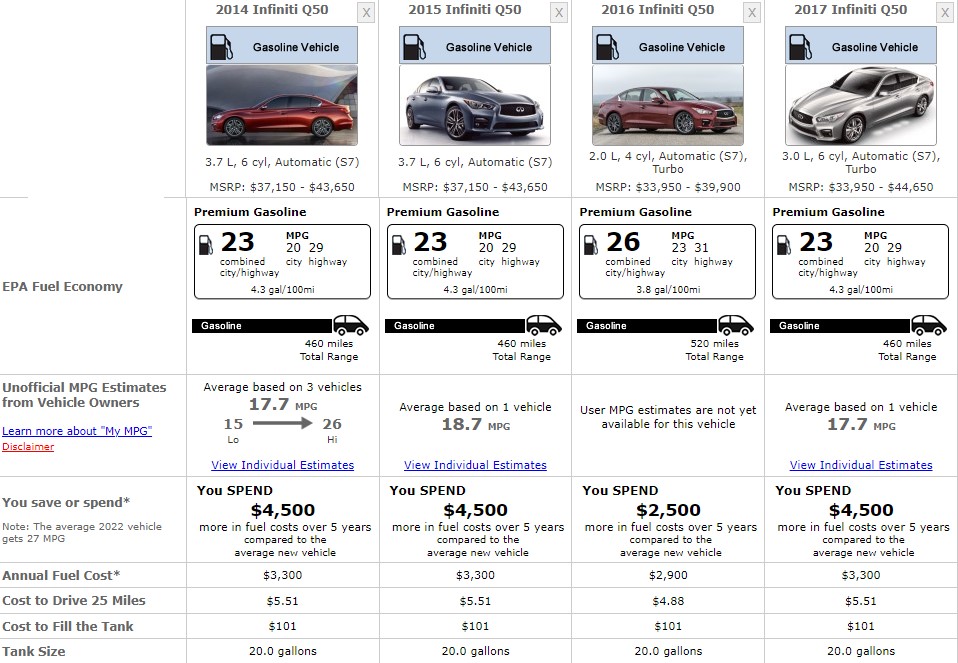Click the 2017 Q50 range car icon
The image size is (958, 663).
click(929, 325)
